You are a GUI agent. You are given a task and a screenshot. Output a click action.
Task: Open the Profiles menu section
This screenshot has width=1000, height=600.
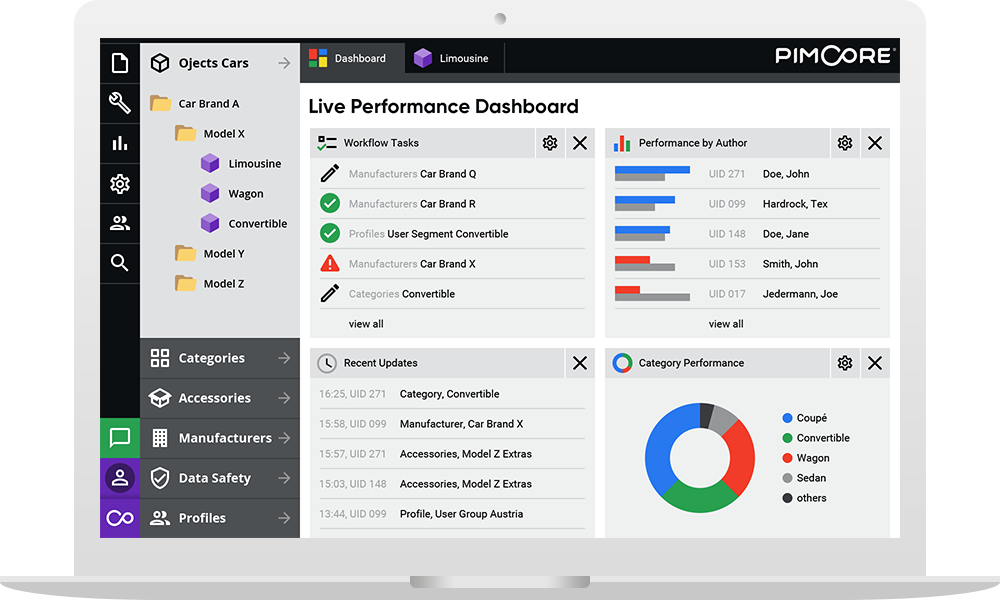point(220,518)
